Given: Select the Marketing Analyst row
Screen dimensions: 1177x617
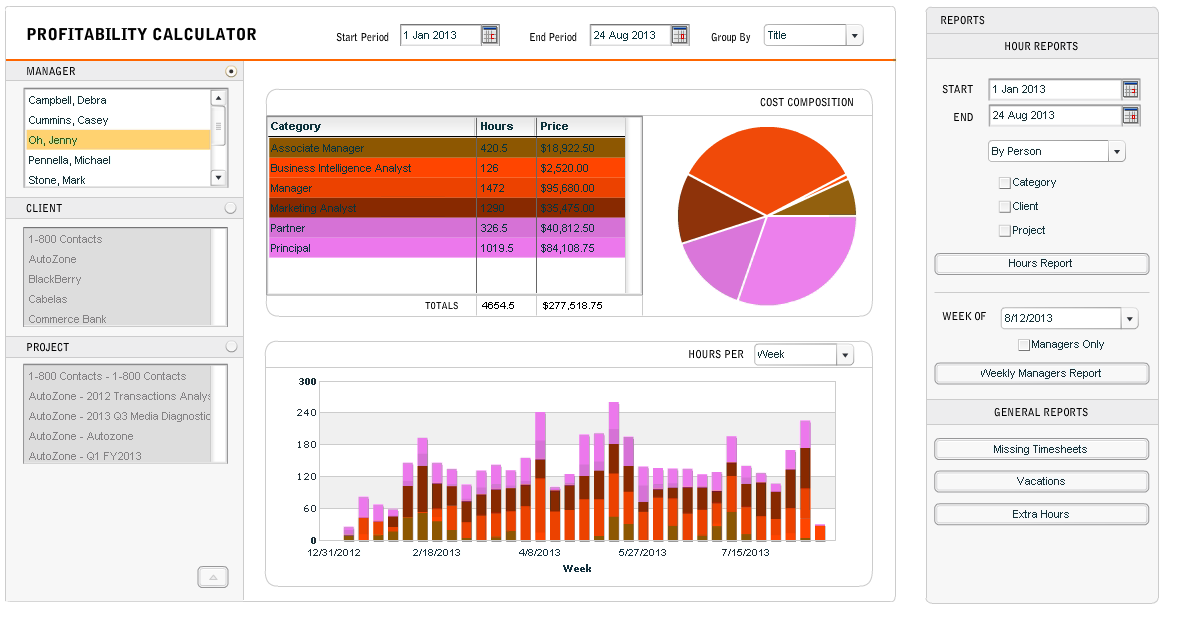Looking at the screenshot, I should click(x=447, y=208).
